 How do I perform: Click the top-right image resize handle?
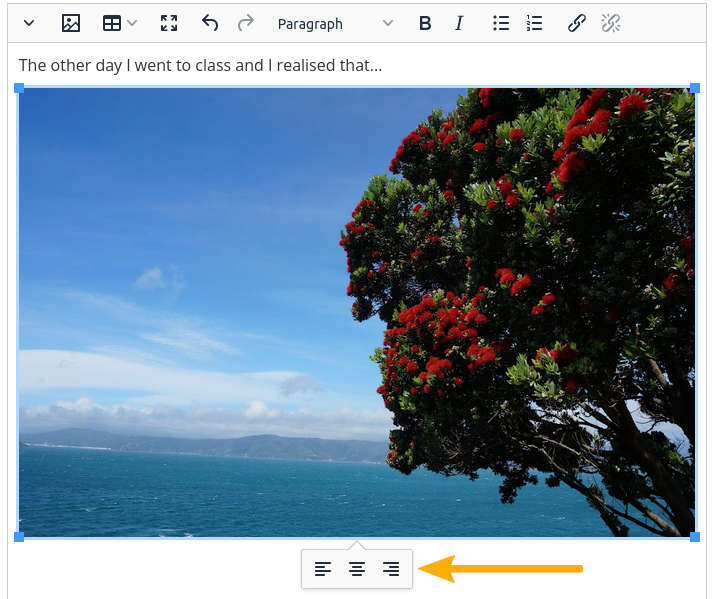click(695, 89)
